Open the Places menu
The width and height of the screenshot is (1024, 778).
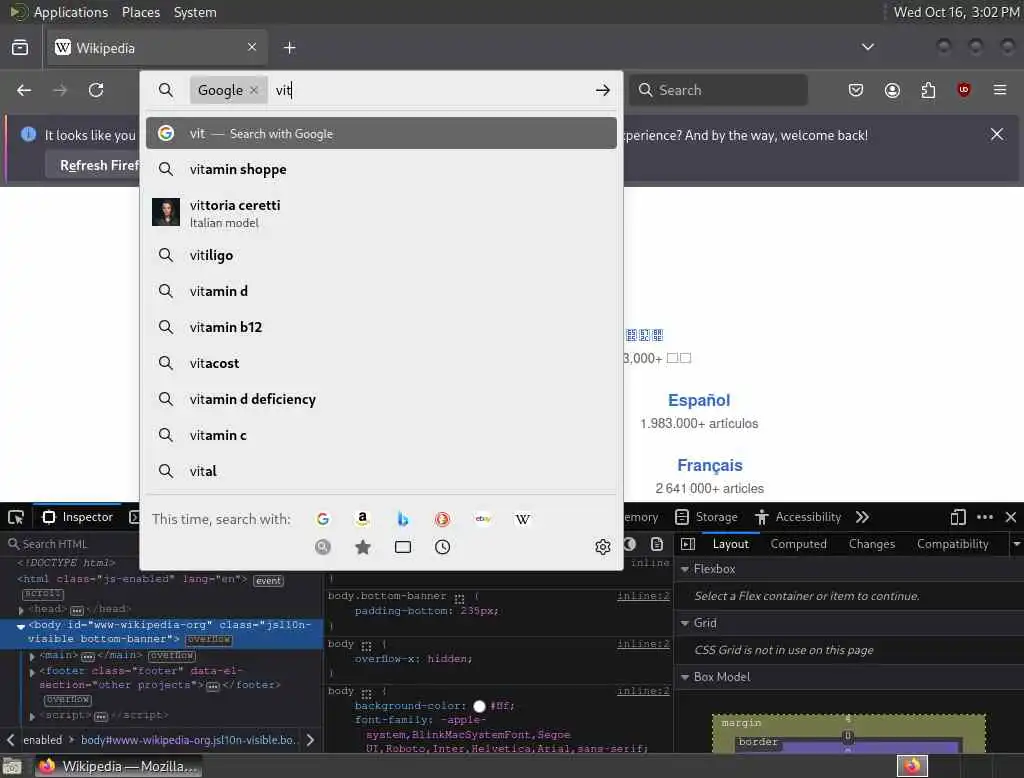coord(140,12)
